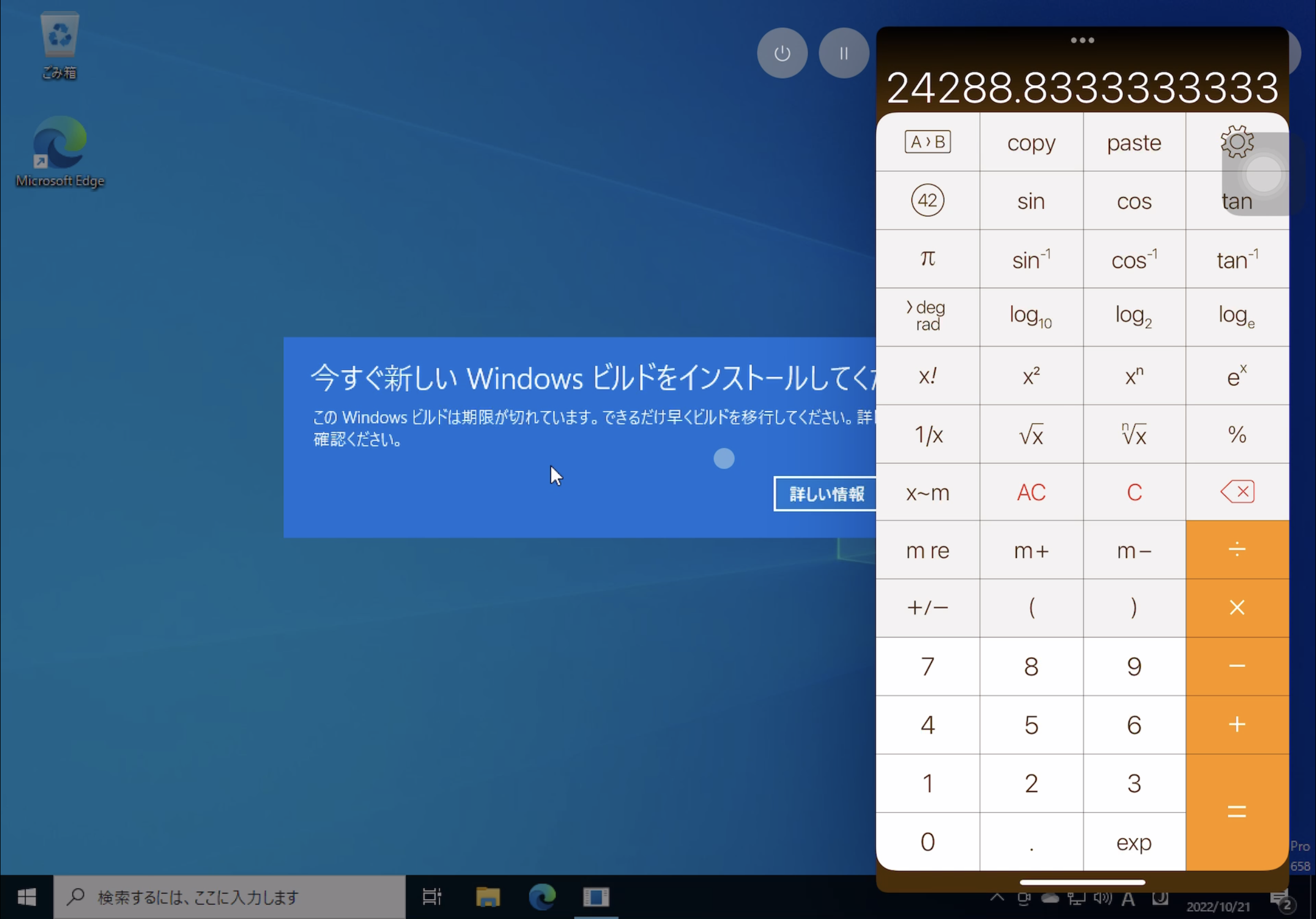Click the log base 10 button
The width and height of the screenshot is (1316, 919).
1031,317
